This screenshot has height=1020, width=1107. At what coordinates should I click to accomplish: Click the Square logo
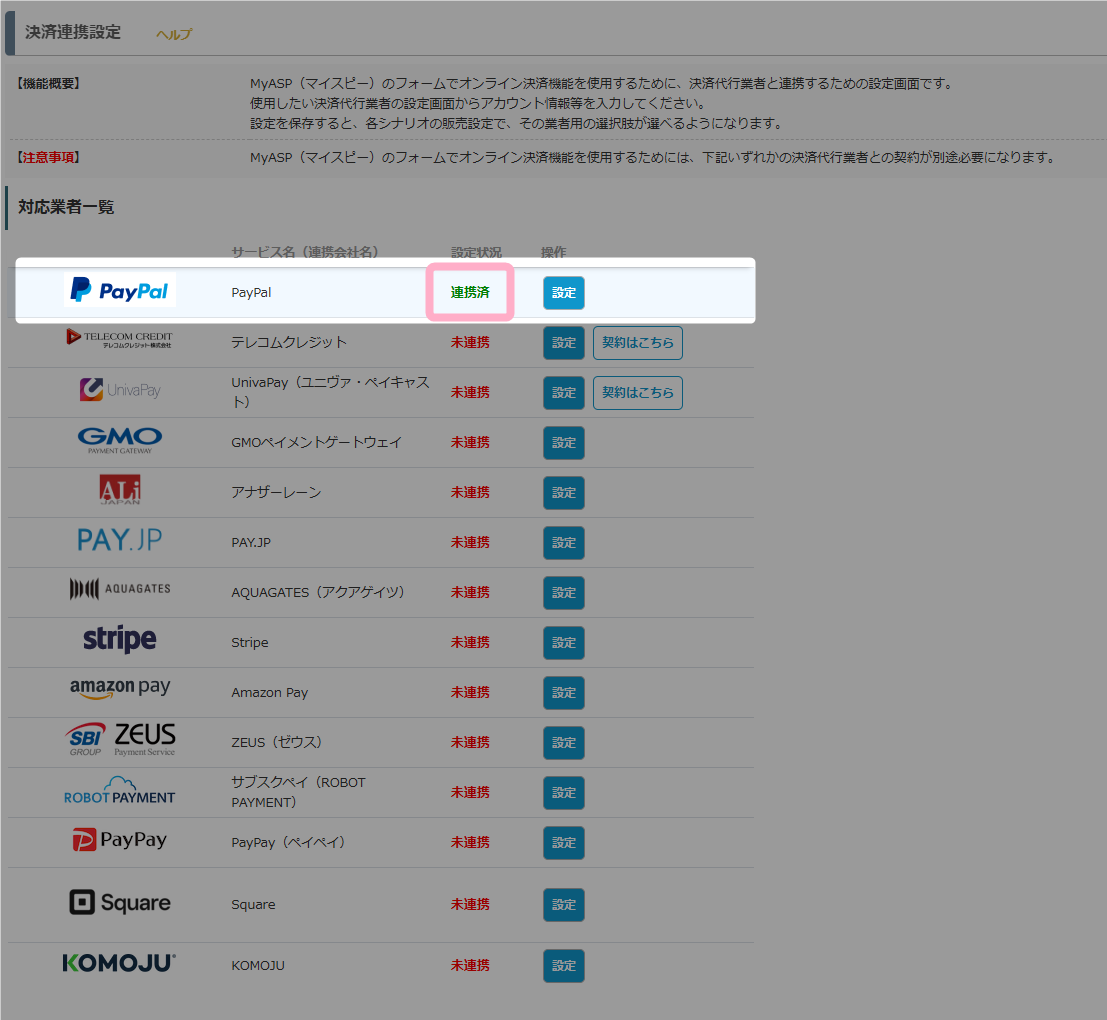(x=120, y=903)
